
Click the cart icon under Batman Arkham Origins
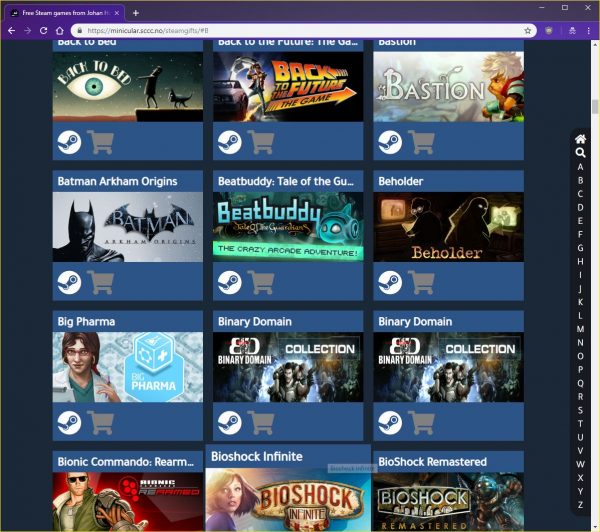point(100,282)
